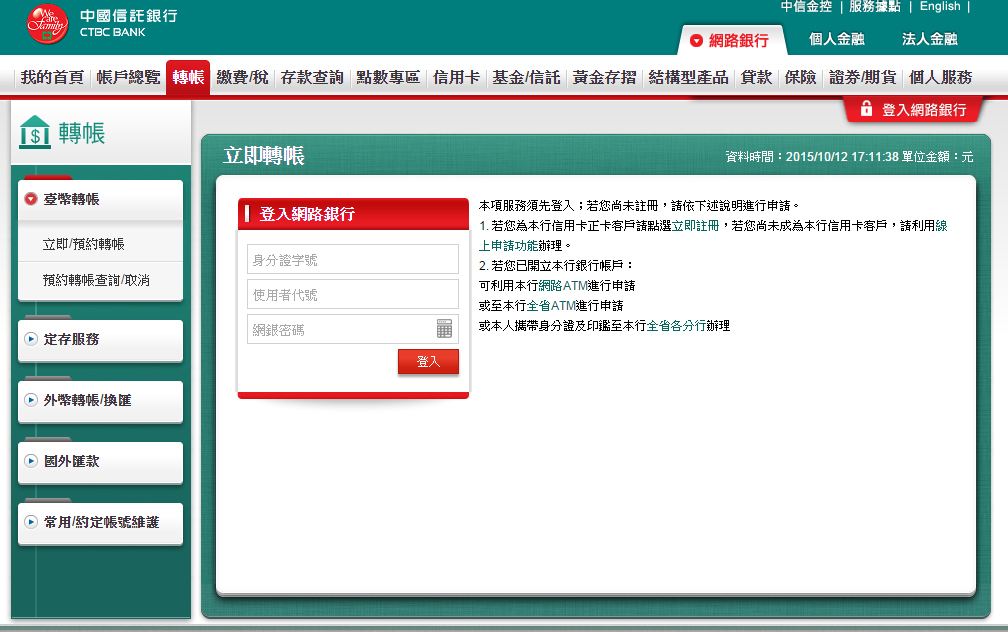
Task: Click the lock icon on 登入網路銀行 banner
Action: pyautogui.click(x=866, y=108)
